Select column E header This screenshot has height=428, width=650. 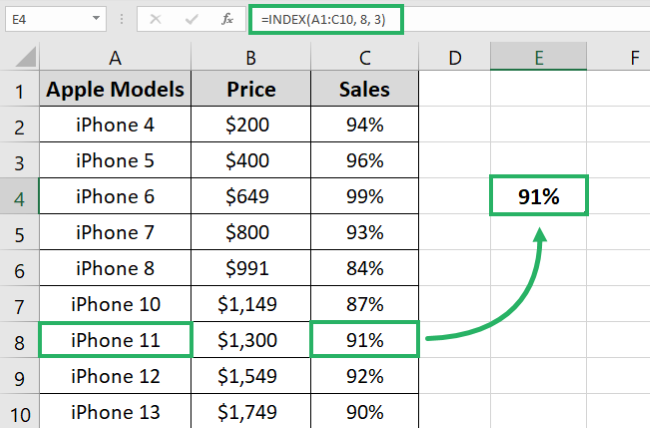click(538, 58)
